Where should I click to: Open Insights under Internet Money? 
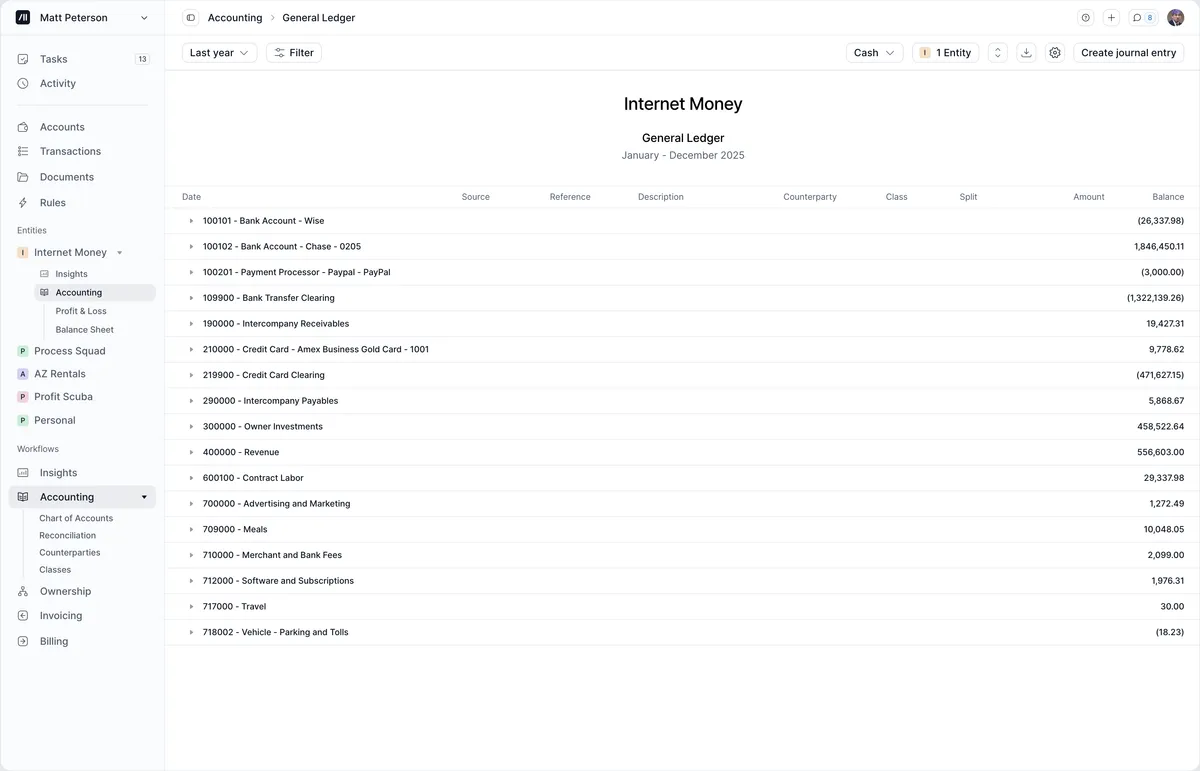(x=71, y=274)
